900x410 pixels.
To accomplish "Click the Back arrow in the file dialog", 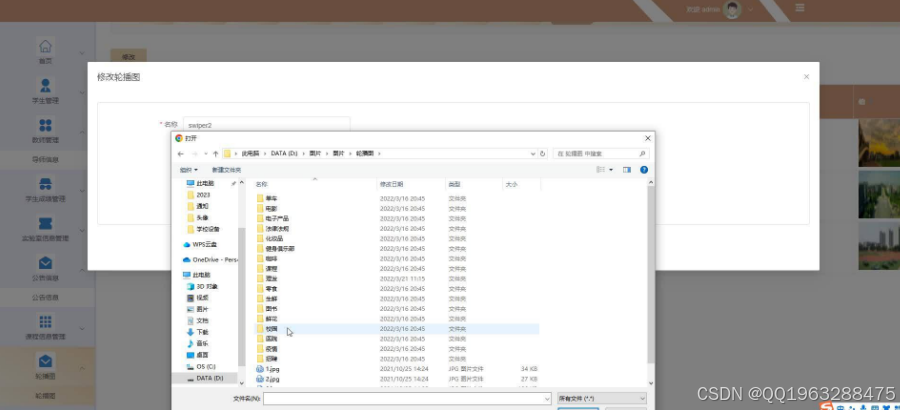I will [180, 154].
